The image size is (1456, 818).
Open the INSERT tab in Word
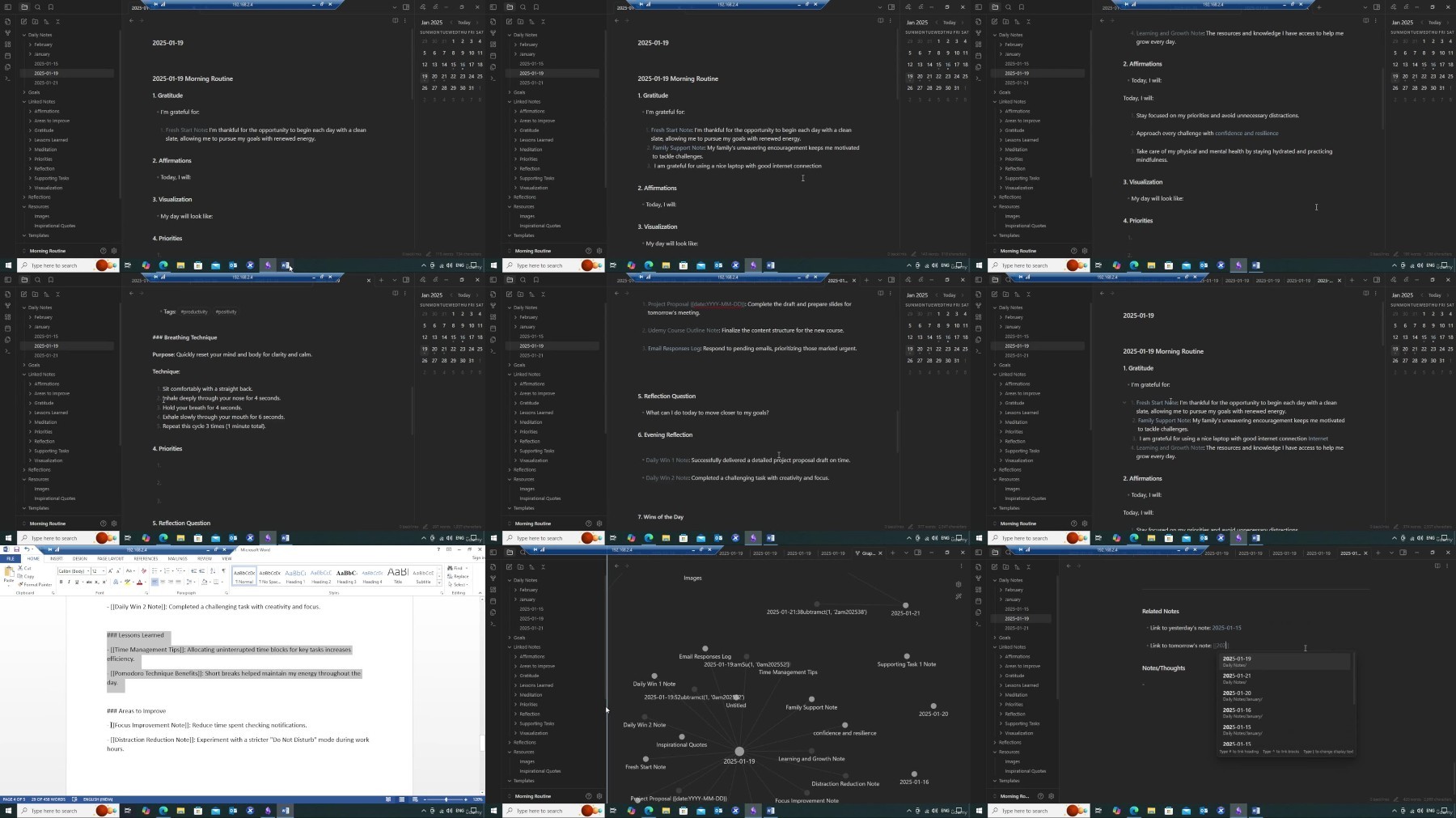coord(57,558)
